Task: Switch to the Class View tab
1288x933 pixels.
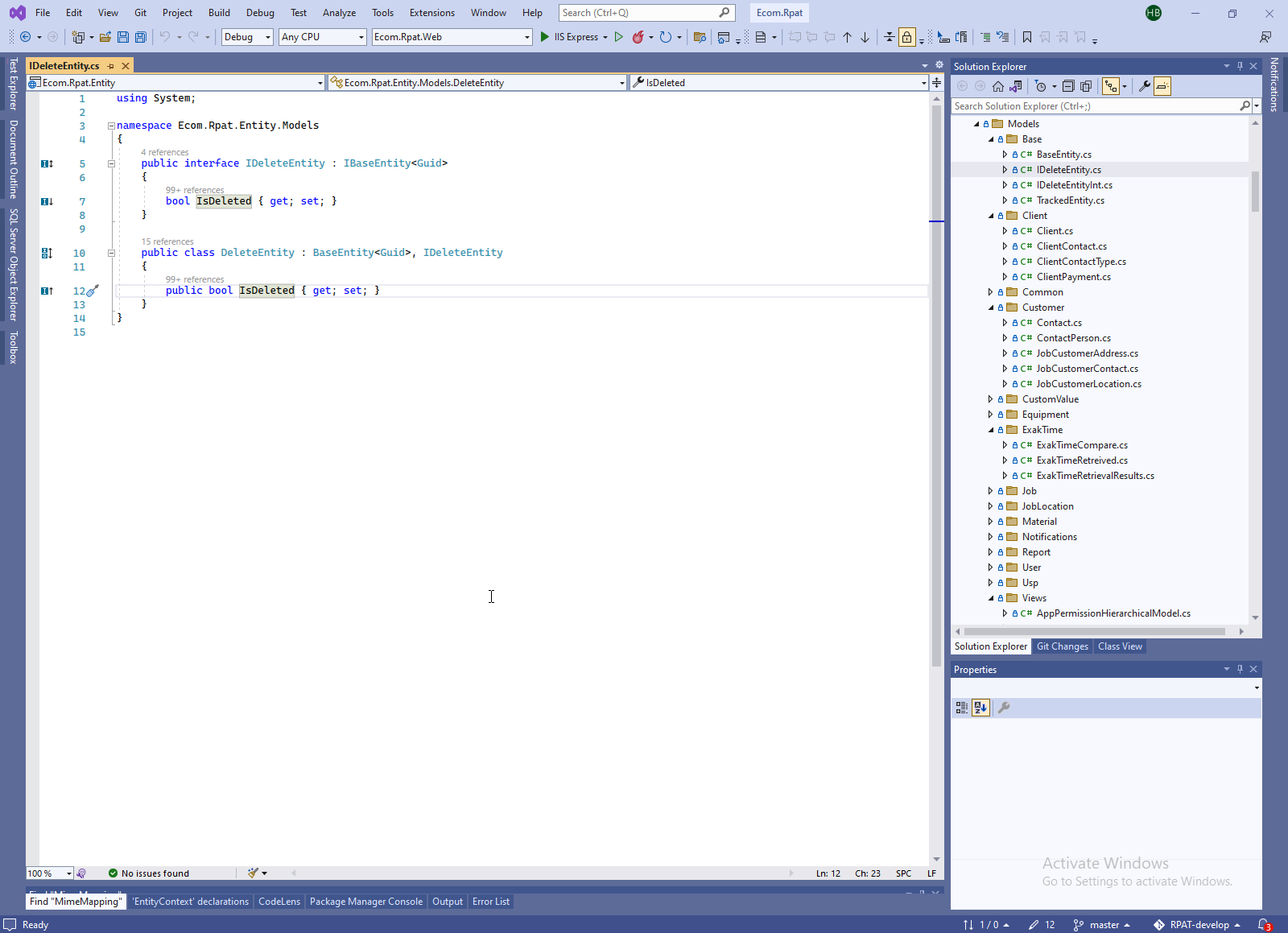Action: (x=1120, y=646)
